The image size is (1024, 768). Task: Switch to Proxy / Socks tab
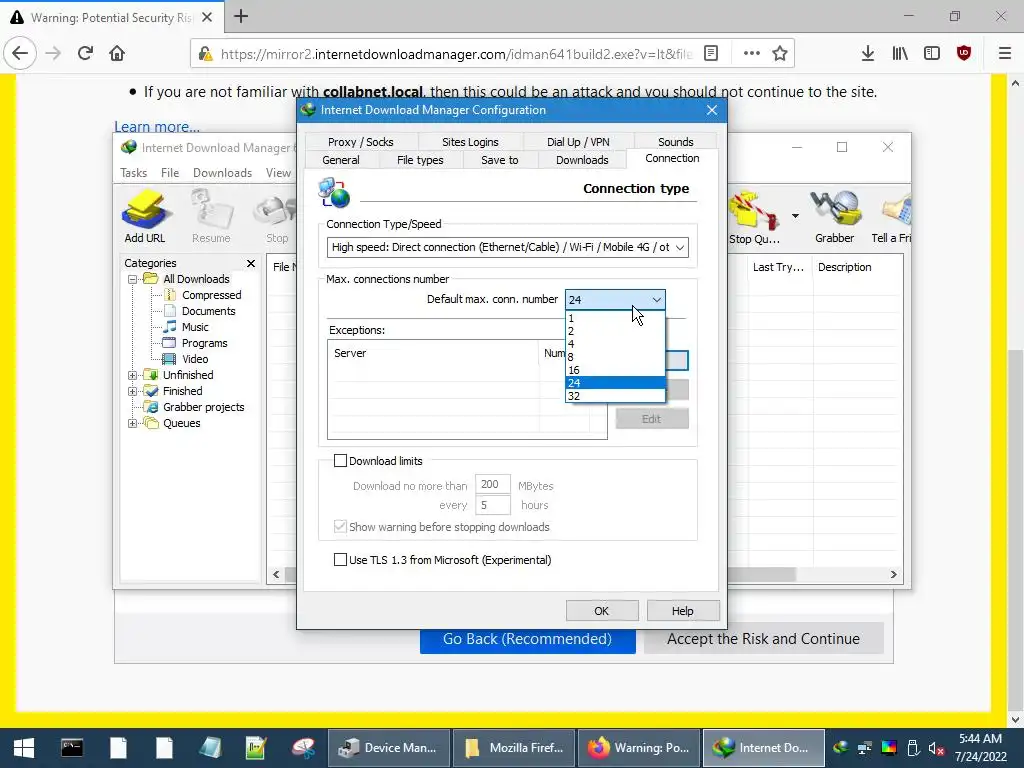[360, 142]
